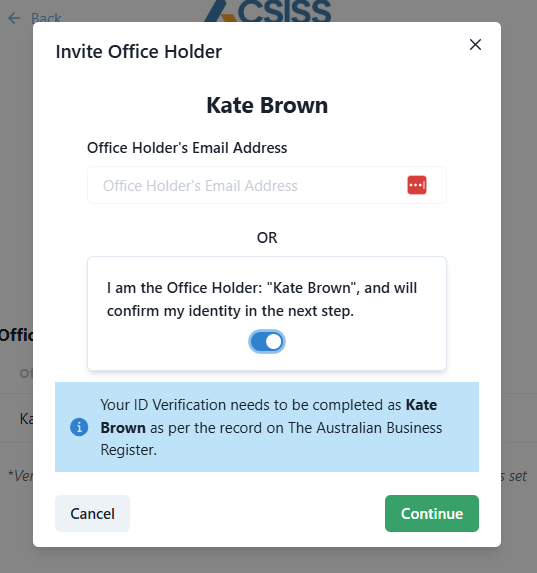Toggle the "I am the Office Holder" switch
The image size is (537, 573).
click(267, 342)
